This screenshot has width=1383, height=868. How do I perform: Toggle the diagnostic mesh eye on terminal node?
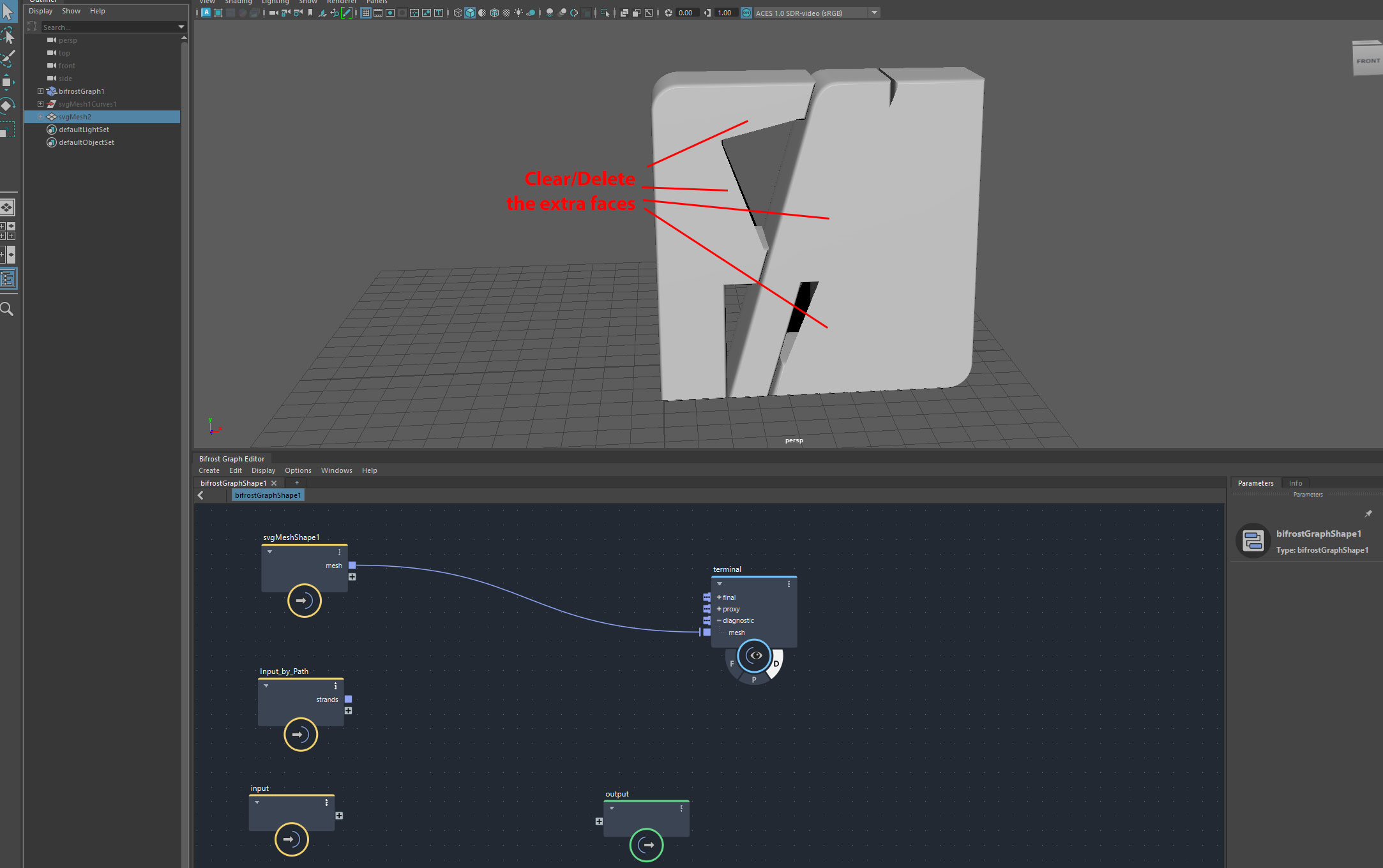[756, 655]
